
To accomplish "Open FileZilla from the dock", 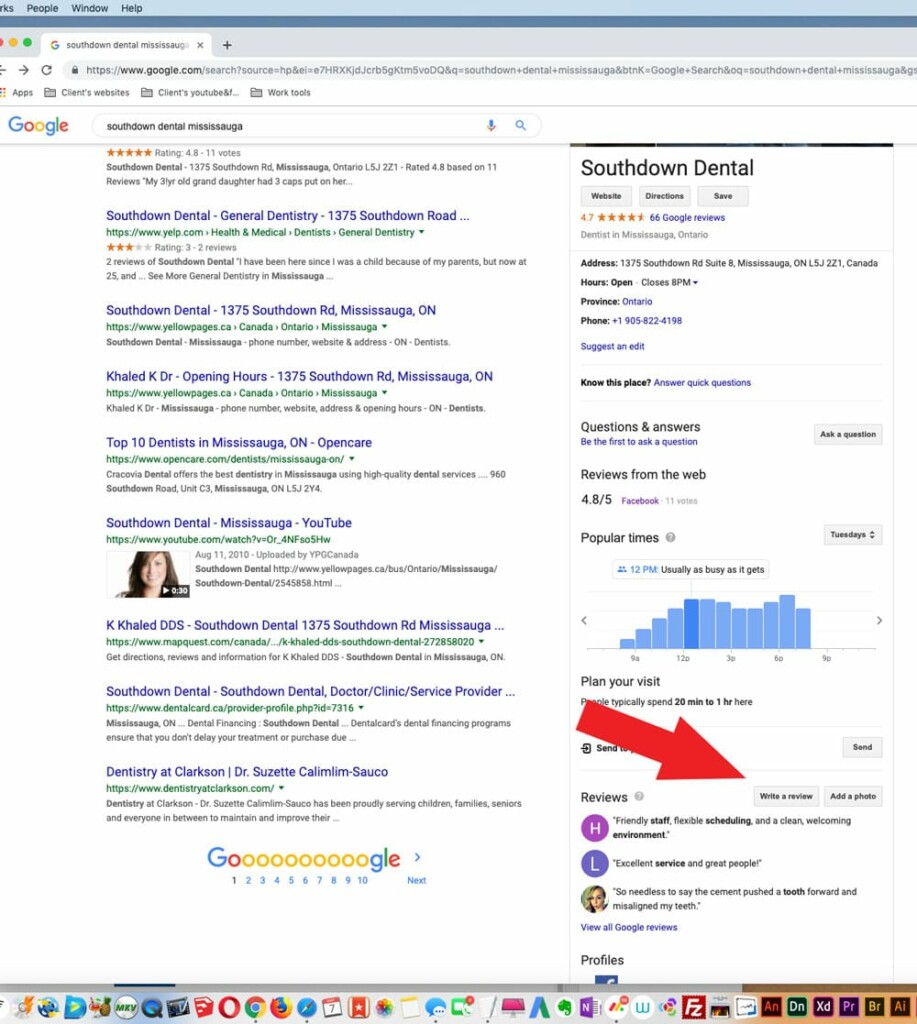I will (693, 1007).
